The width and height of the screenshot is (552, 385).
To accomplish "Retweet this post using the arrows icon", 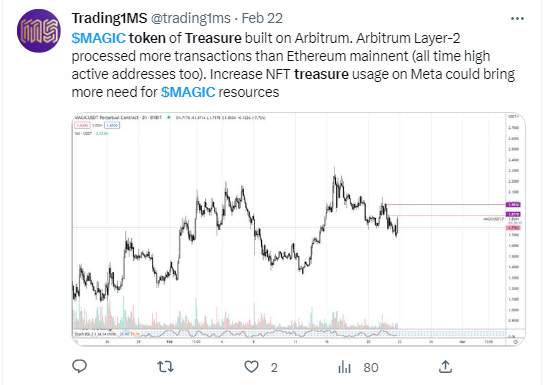I will 165,367.
